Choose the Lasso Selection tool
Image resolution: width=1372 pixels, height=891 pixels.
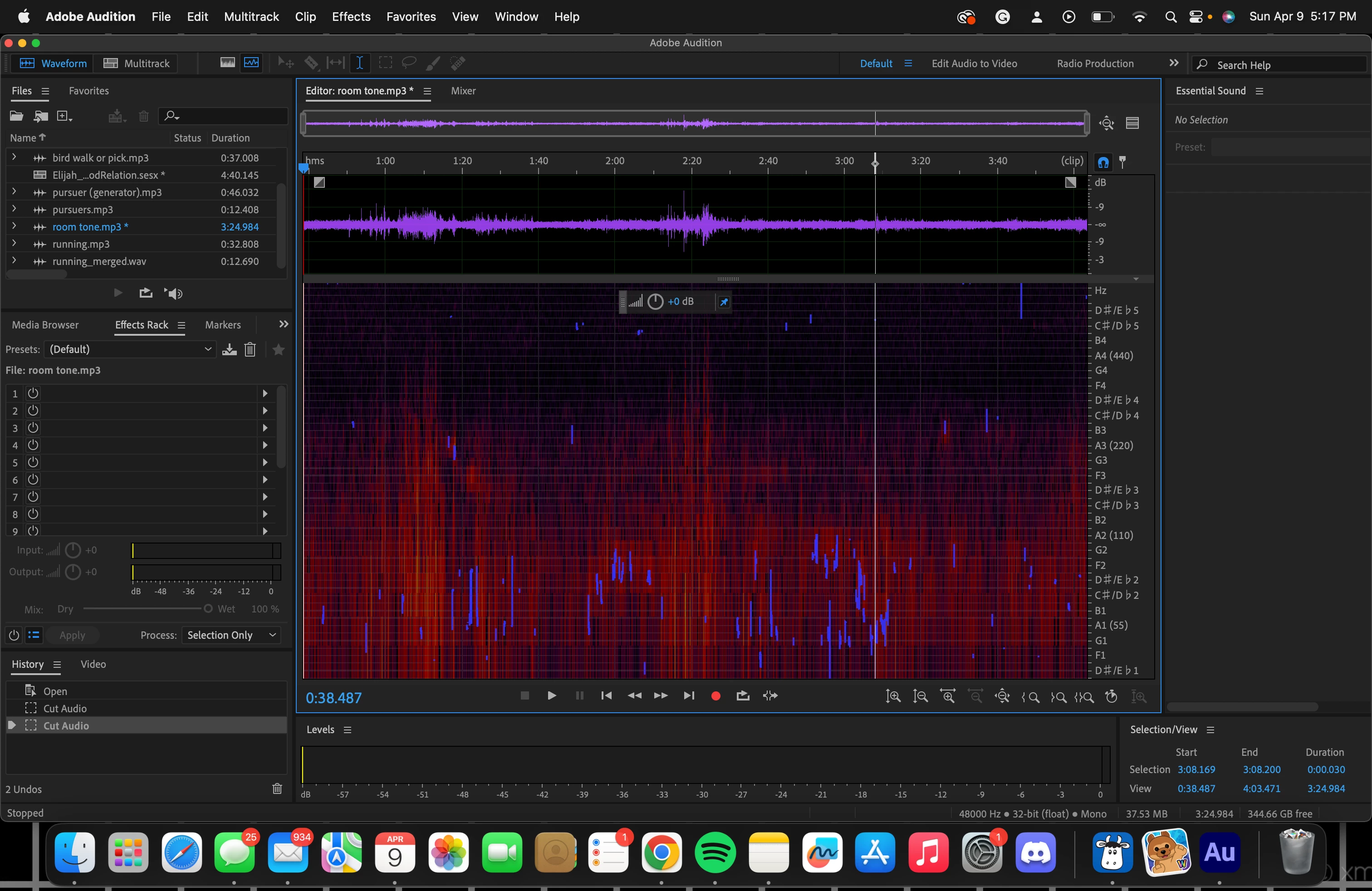click(409, 64)
